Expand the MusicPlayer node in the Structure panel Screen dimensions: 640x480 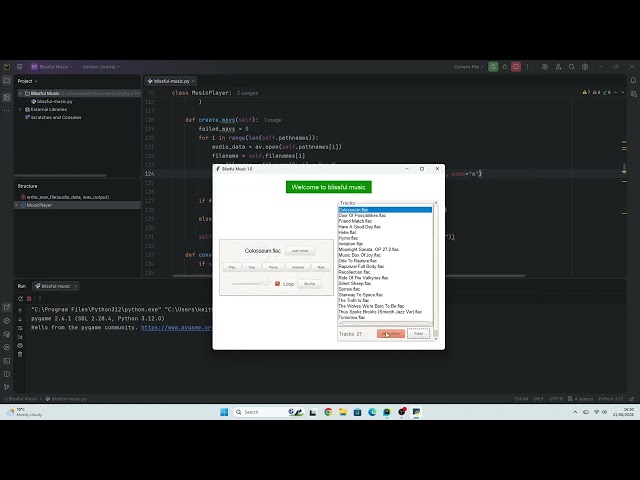click(x=16, y=205)
